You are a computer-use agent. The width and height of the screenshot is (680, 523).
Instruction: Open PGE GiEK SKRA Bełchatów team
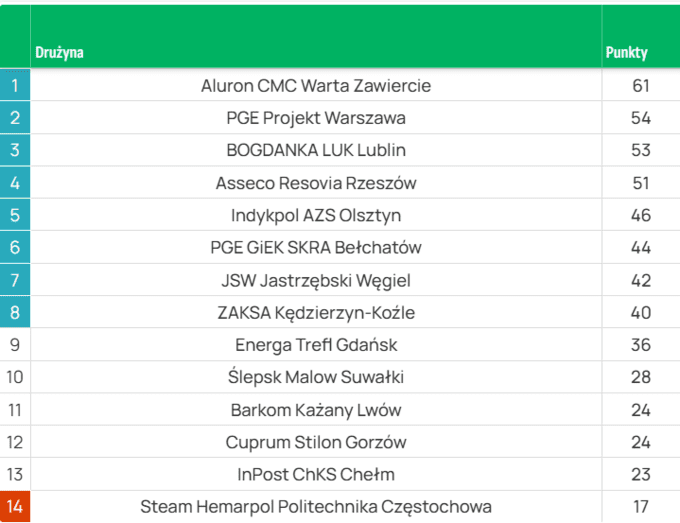pyautogui.click(x=316, y=248)
